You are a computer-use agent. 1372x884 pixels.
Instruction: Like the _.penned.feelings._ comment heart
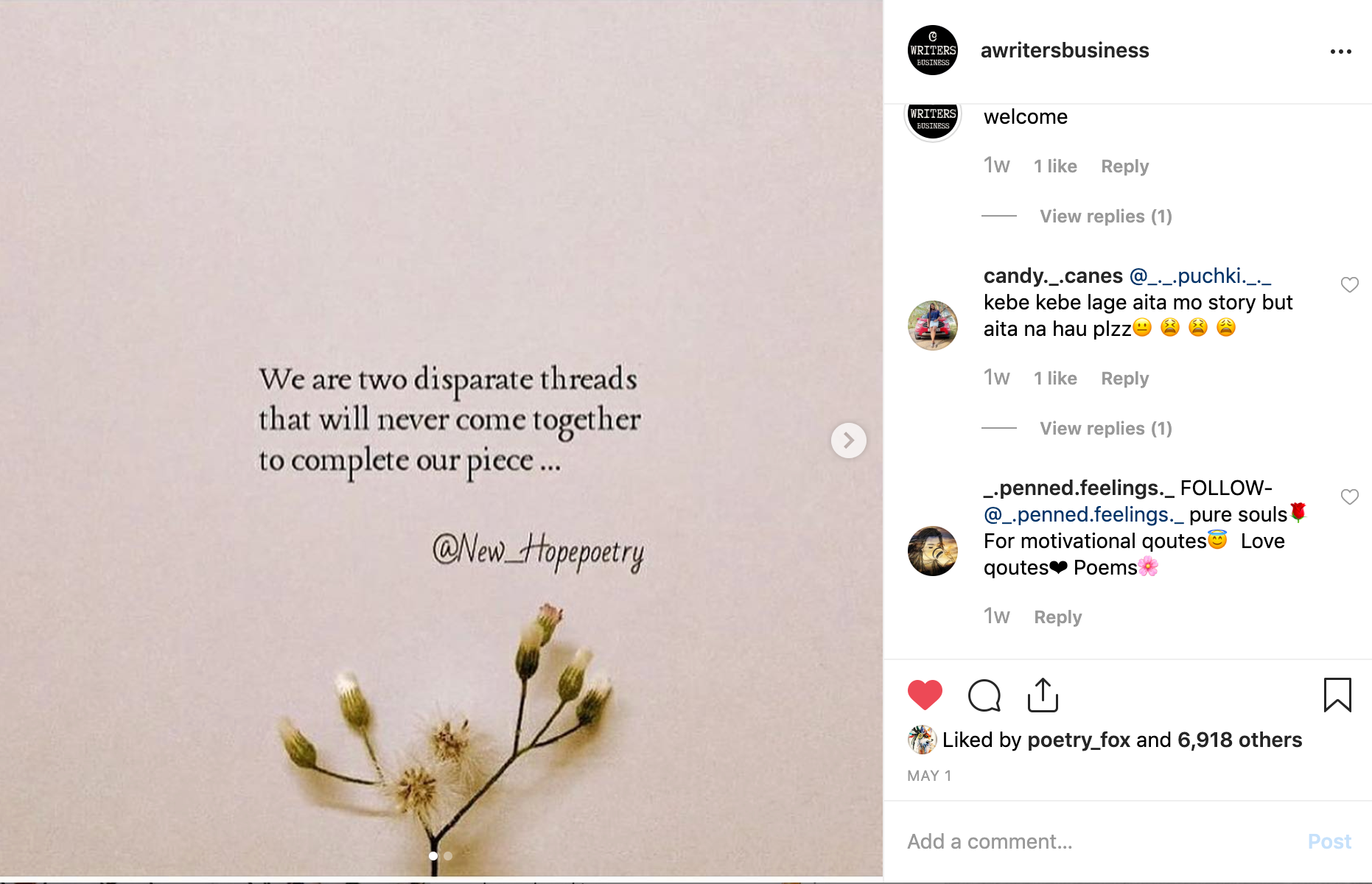point(1349,497)
